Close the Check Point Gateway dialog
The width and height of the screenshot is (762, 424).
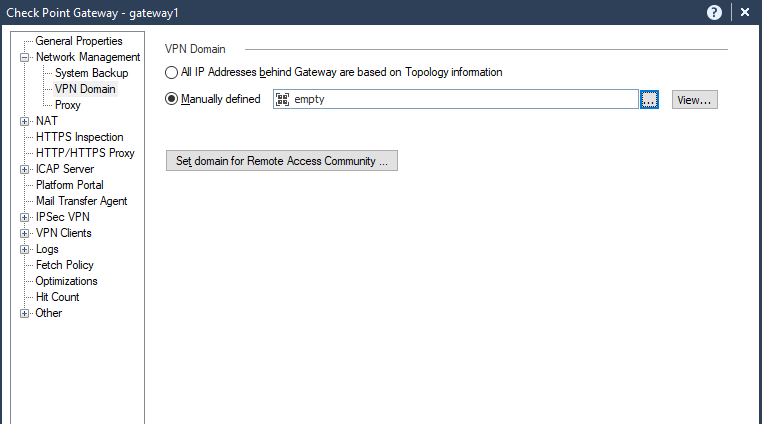pos(745,12)
